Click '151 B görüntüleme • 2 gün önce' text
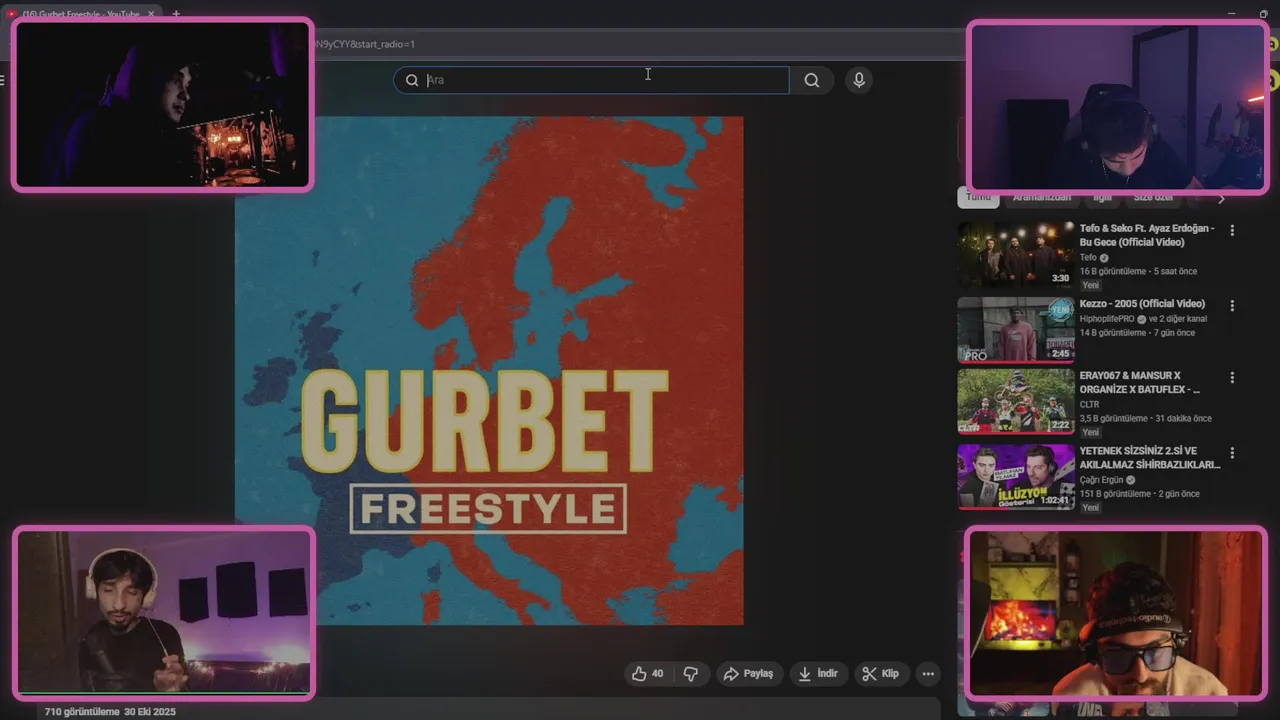The height and width of the screenshot is (720, 1280). [1139, 494]
